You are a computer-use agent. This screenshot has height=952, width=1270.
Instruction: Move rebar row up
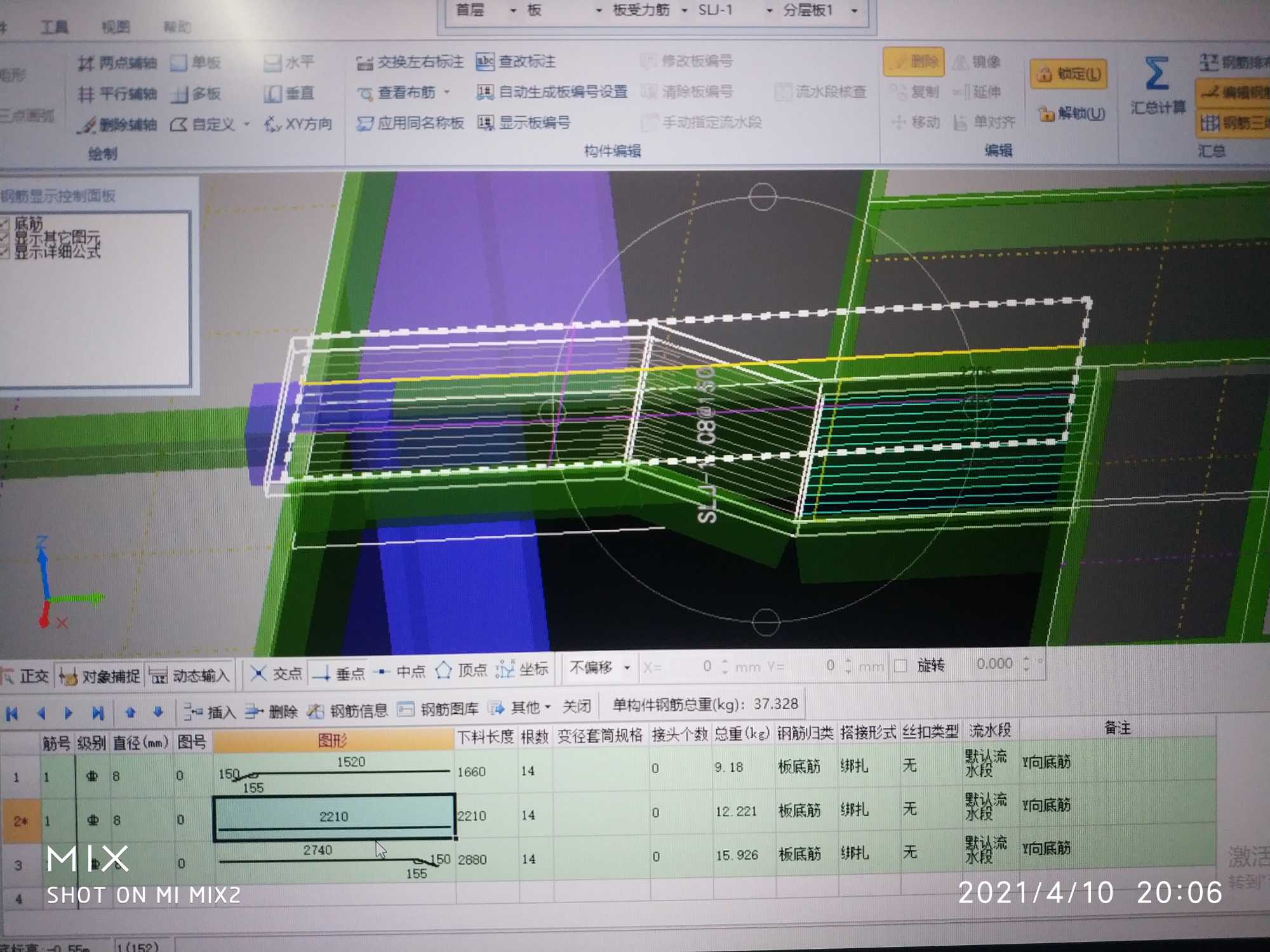131,712
